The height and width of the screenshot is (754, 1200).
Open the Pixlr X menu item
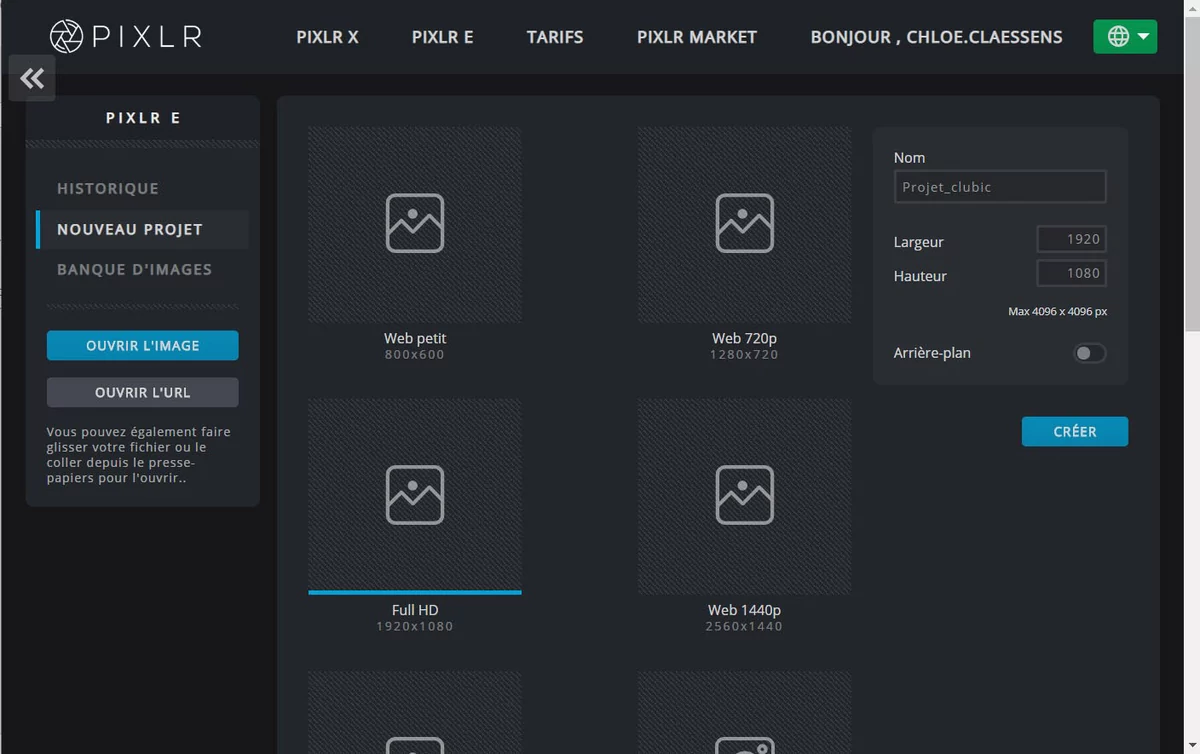click(x=327, y=37)
